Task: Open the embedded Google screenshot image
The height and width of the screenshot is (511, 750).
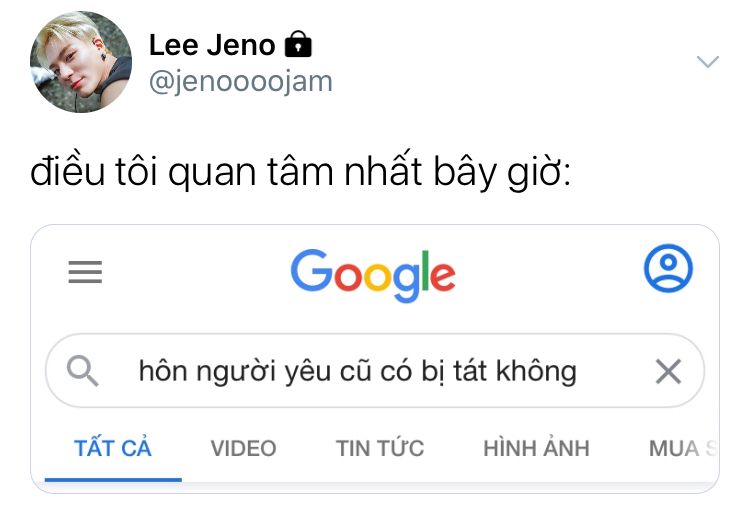Action: 375,359
